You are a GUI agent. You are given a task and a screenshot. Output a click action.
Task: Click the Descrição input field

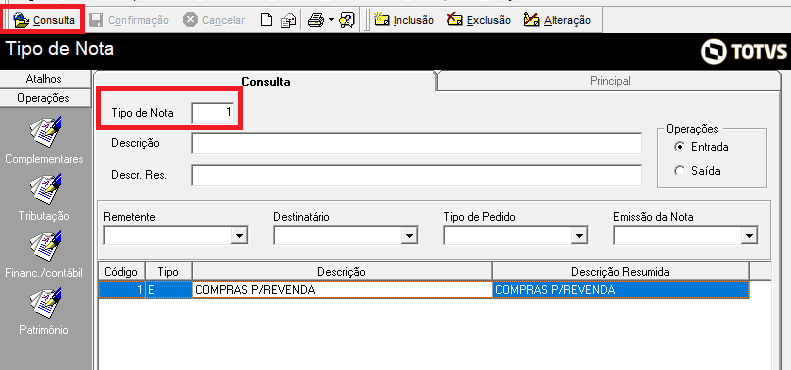click(x=417, y=143)
